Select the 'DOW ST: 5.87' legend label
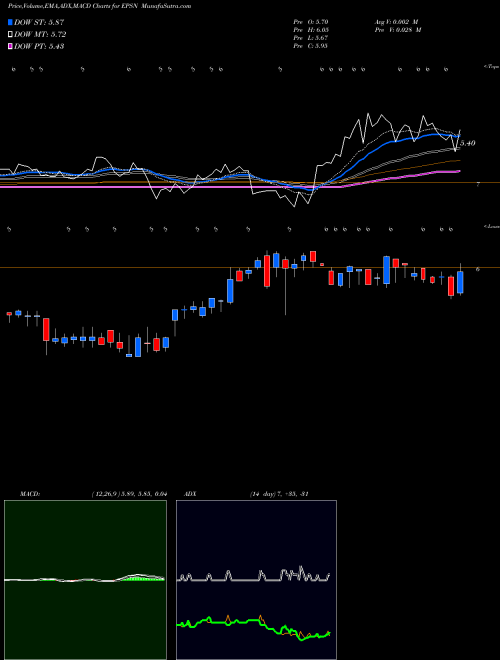This screenshot has height=660, width=500. tap(39, 22)
